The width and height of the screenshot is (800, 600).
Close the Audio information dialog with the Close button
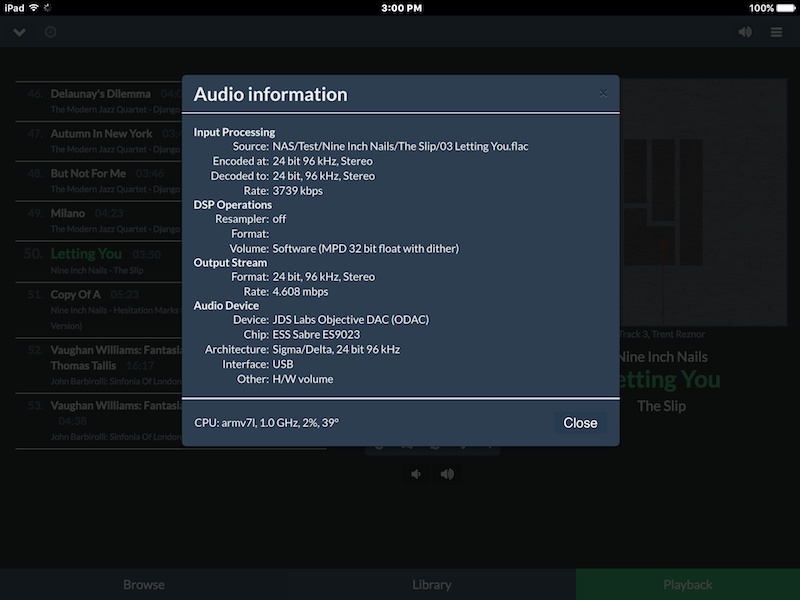pos(580,423)
